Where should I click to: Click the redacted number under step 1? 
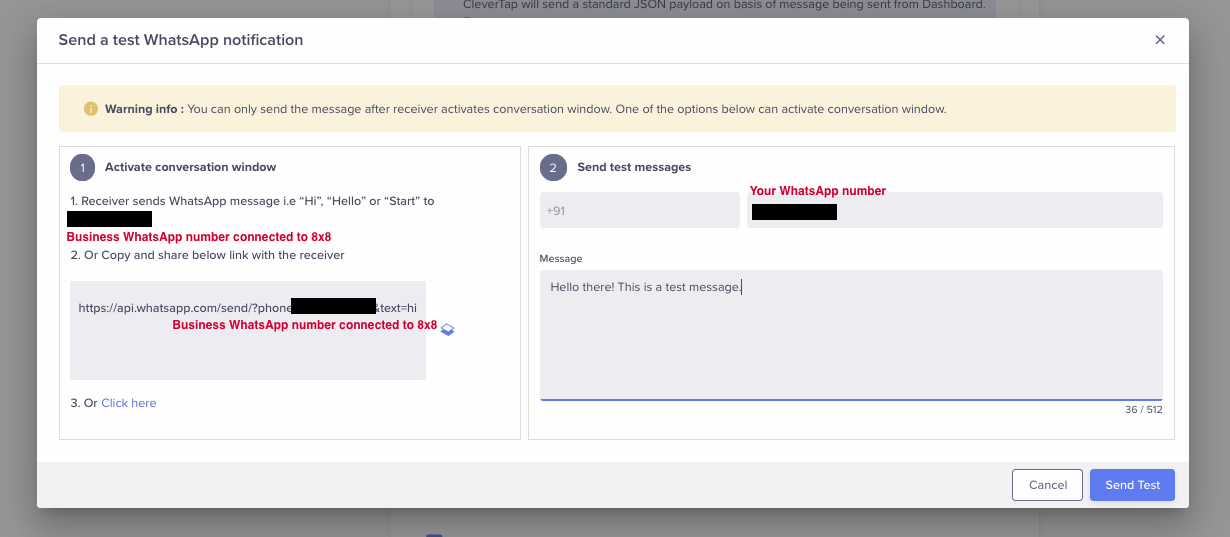click(109, 219)
